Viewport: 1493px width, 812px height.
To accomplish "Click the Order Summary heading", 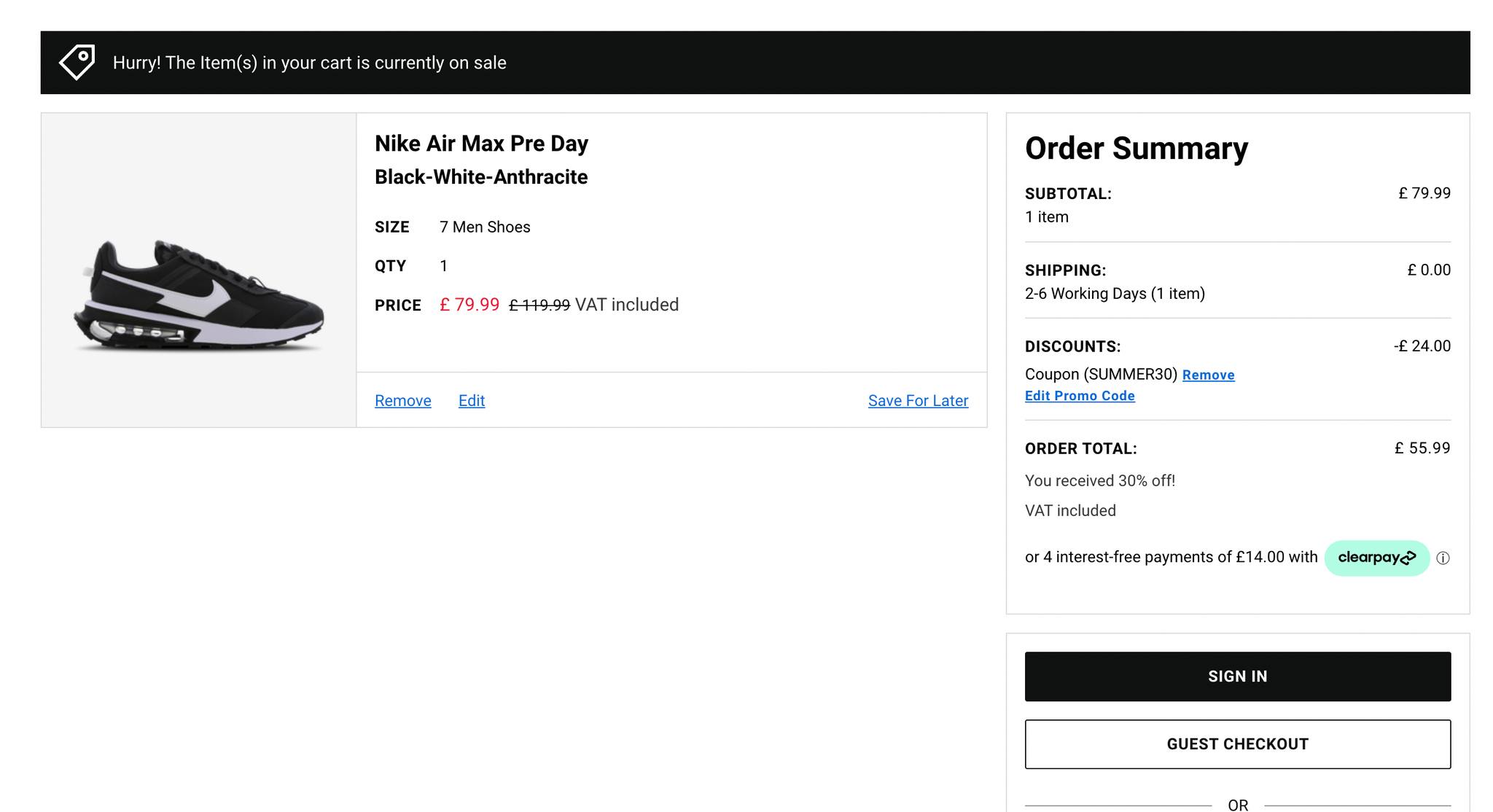I will pos(1137,149).
